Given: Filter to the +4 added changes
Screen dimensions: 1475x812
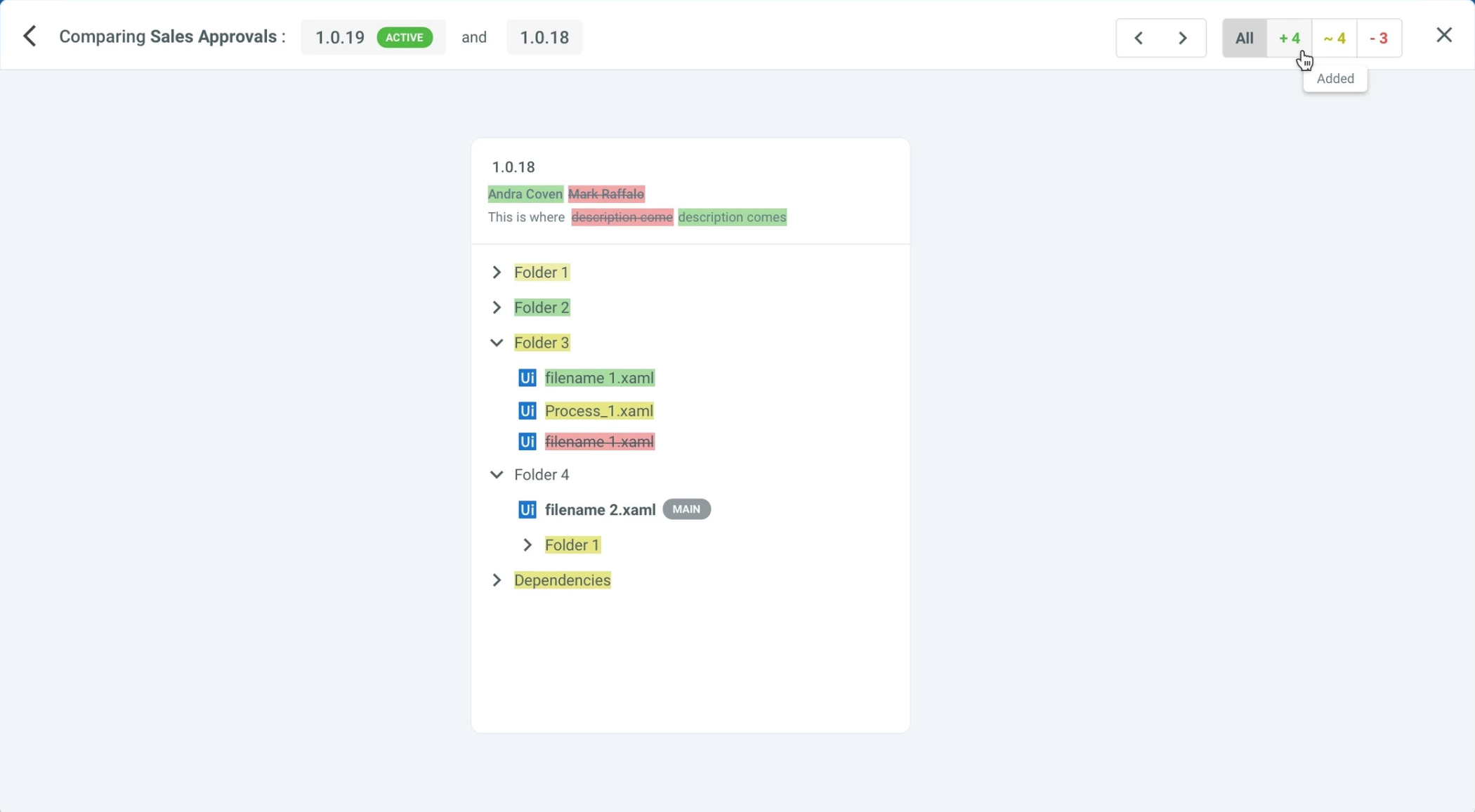Looking at the screenshot, I should pyautogui.click(x=1289, y=38).
